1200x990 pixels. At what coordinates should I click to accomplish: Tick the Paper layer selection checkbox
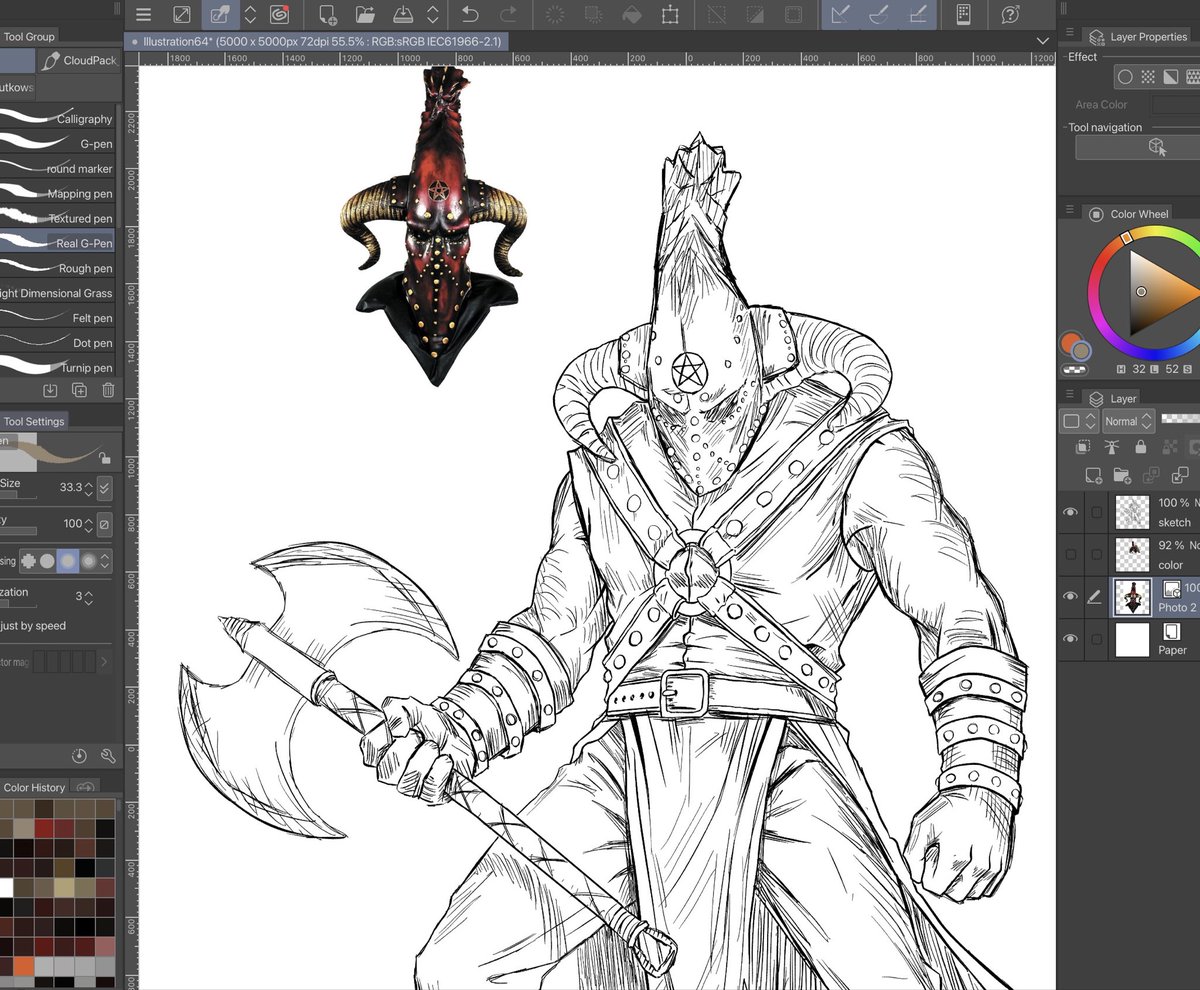click(x=1097, y=638)
